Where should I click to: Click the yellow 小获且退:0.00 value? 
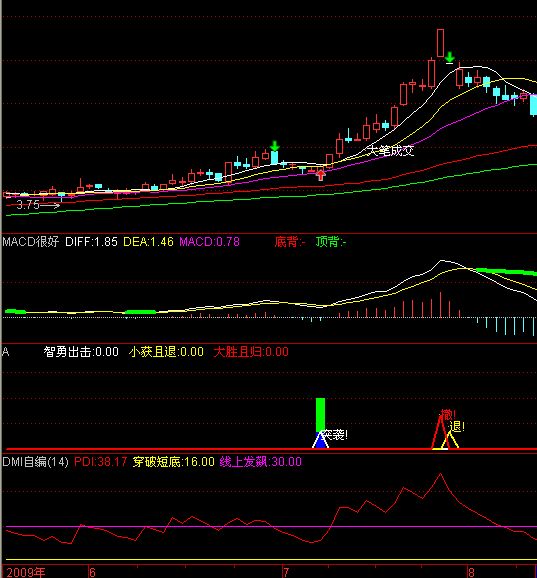coord(166,352)
